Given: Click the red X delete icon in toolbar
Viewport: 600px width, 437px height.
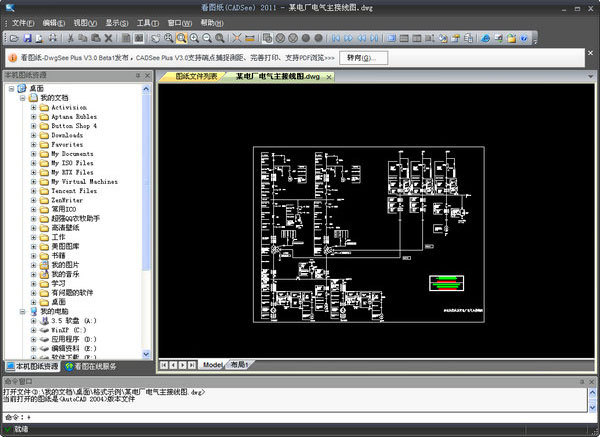Looking at the screenshot, I should point(108,38).
